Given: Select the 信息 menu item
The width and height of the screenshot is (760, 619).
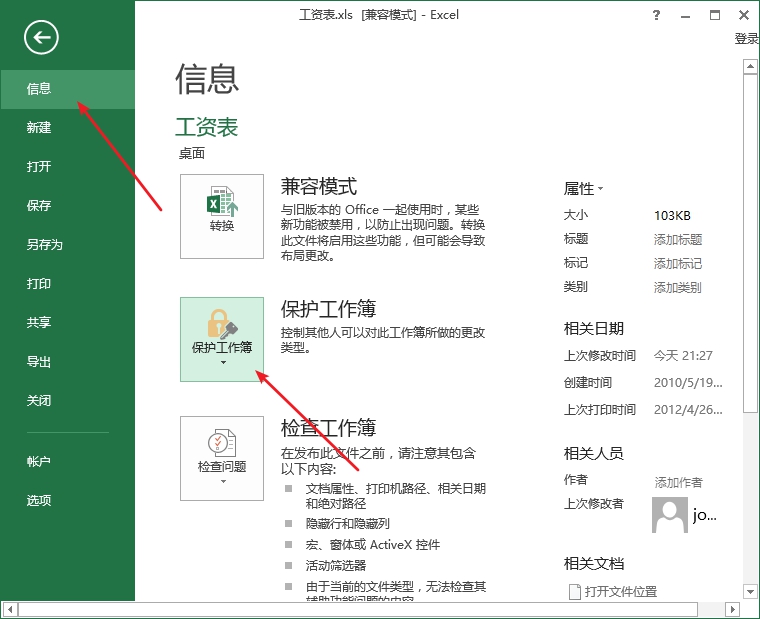Looking at the screenshot, I should (x=67, y=89).
